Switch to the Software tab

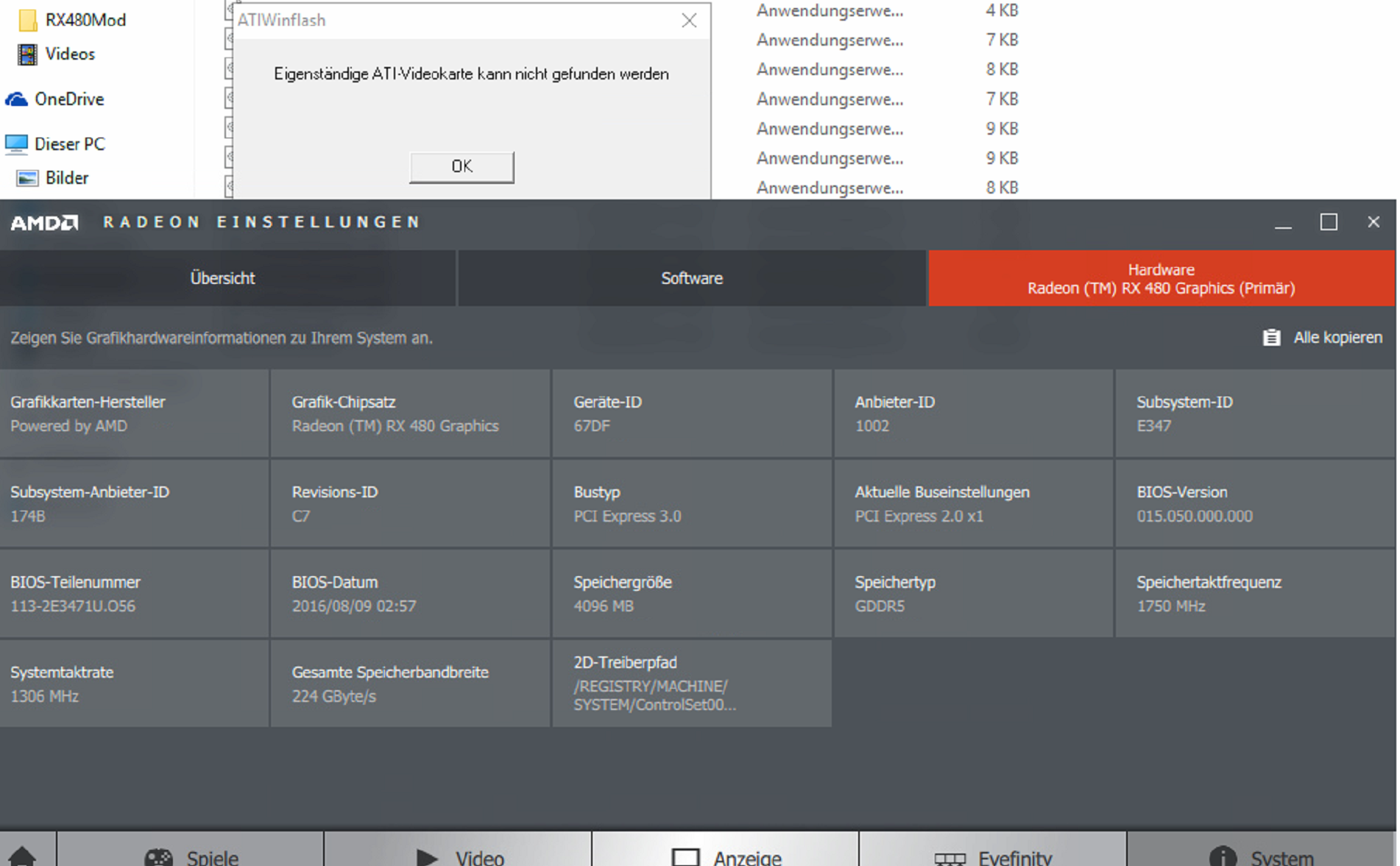(691, 278)
